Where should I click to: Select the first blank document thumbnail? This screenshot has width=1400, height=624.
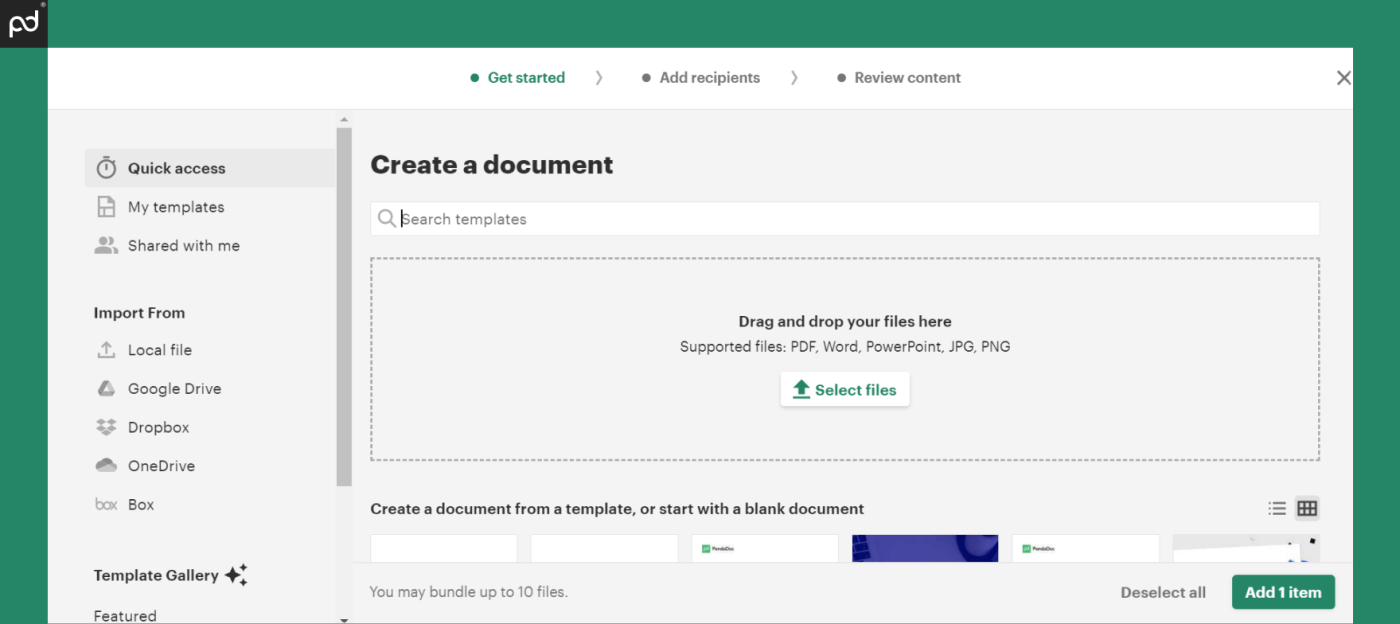(x=443, y=548)
